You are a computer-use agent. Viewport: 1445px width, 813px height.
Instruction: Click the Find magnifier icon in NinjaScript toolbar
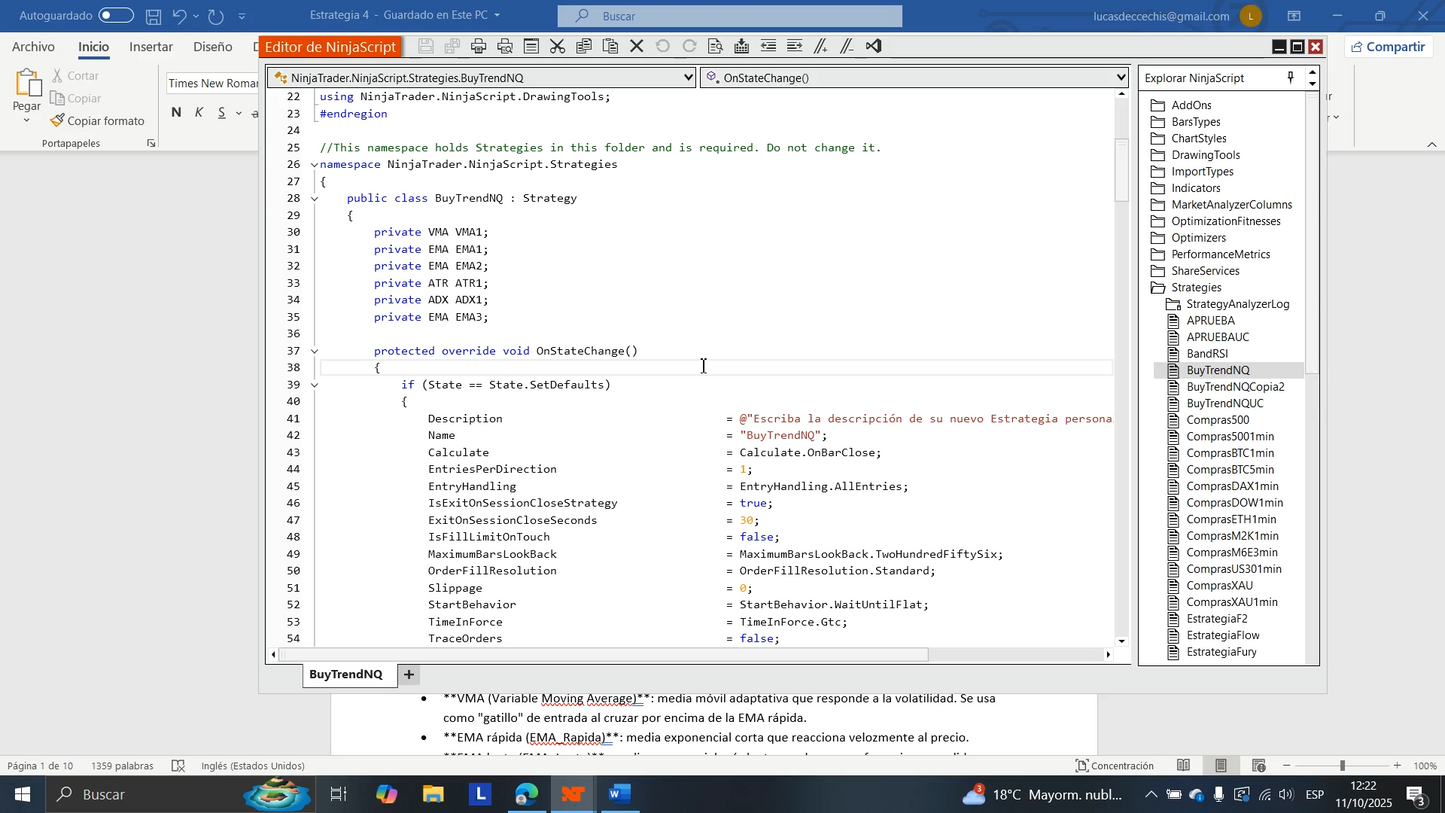[x=715, y=46]
